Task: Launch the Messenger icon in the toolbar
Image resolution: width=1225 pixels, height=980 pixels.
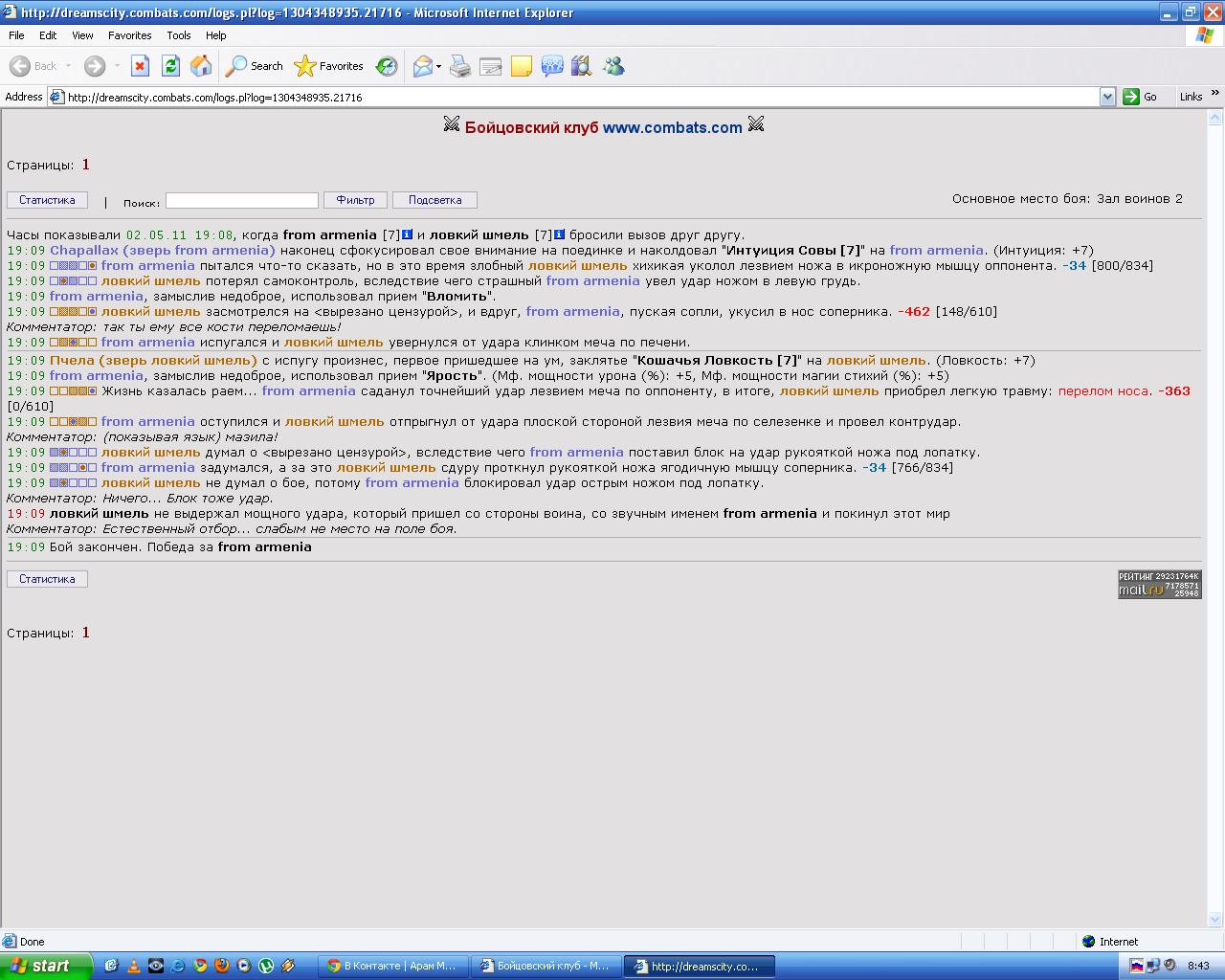Action: [x=613, y=66]
